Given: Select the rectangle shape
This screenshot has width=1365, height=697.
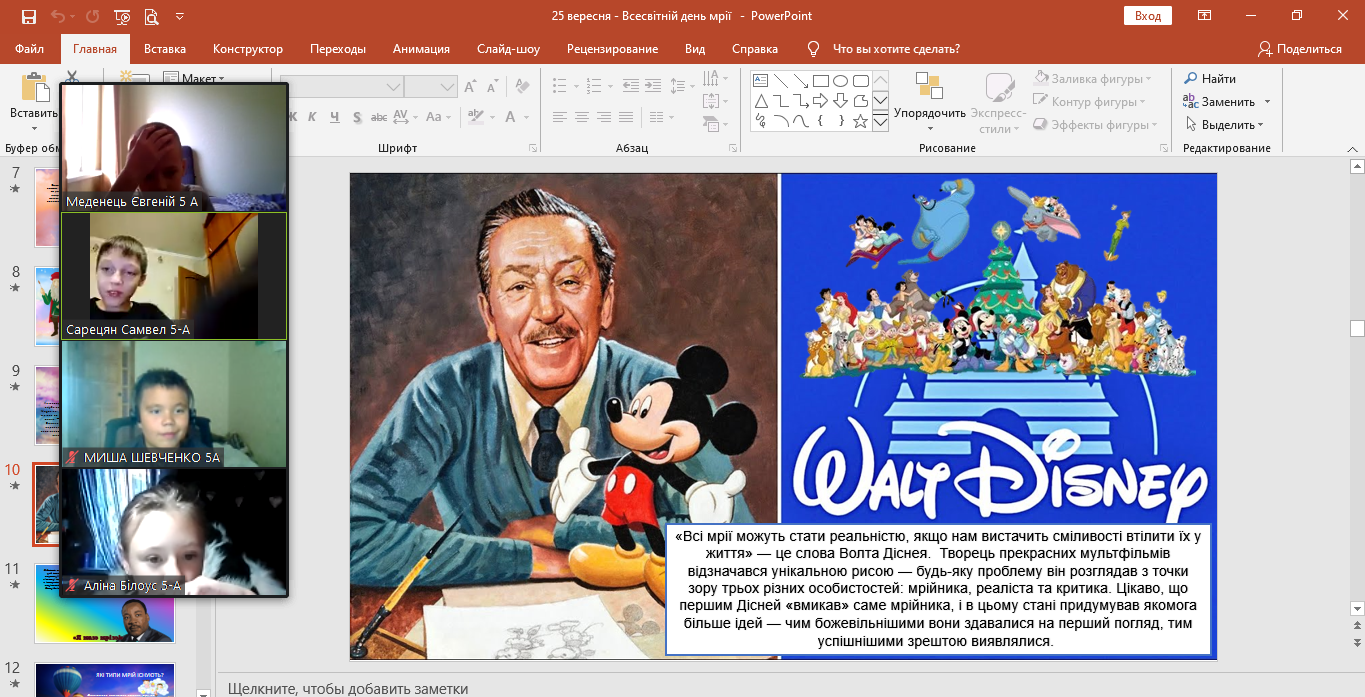Looking at the screenshot, I should [820, 81].
